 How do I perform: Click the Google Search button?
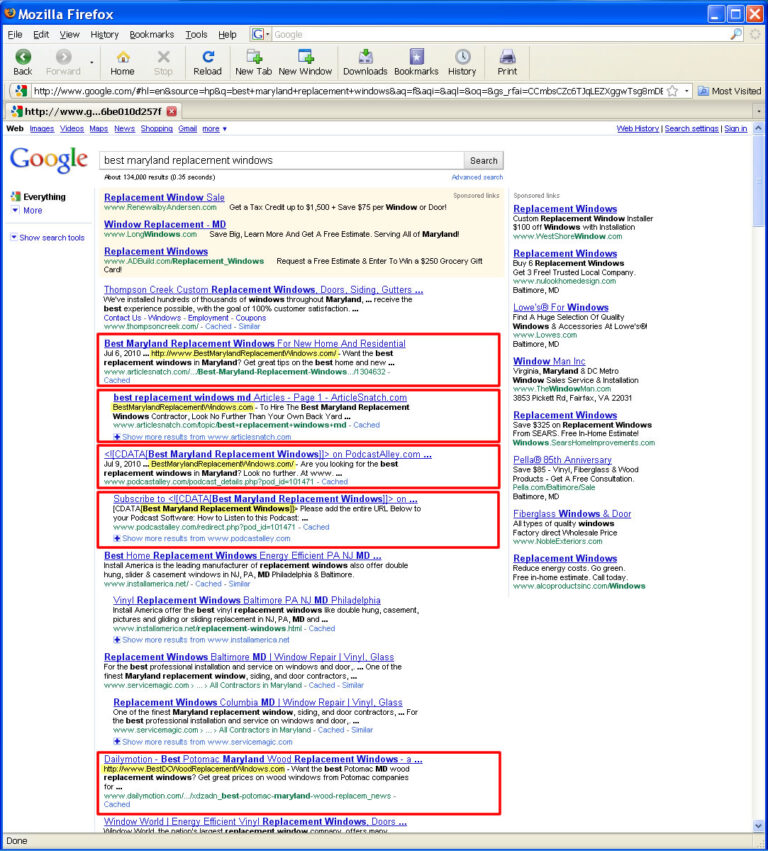[x=484, y=161]
